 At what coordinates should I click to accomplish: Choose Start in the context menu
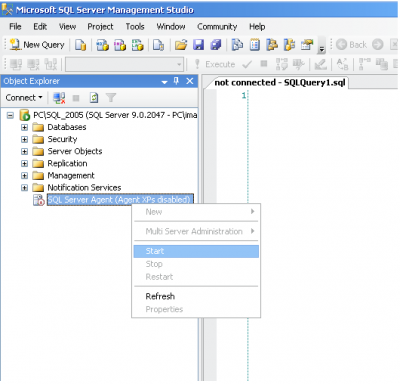pyautogui.click(x=196, y=251)
